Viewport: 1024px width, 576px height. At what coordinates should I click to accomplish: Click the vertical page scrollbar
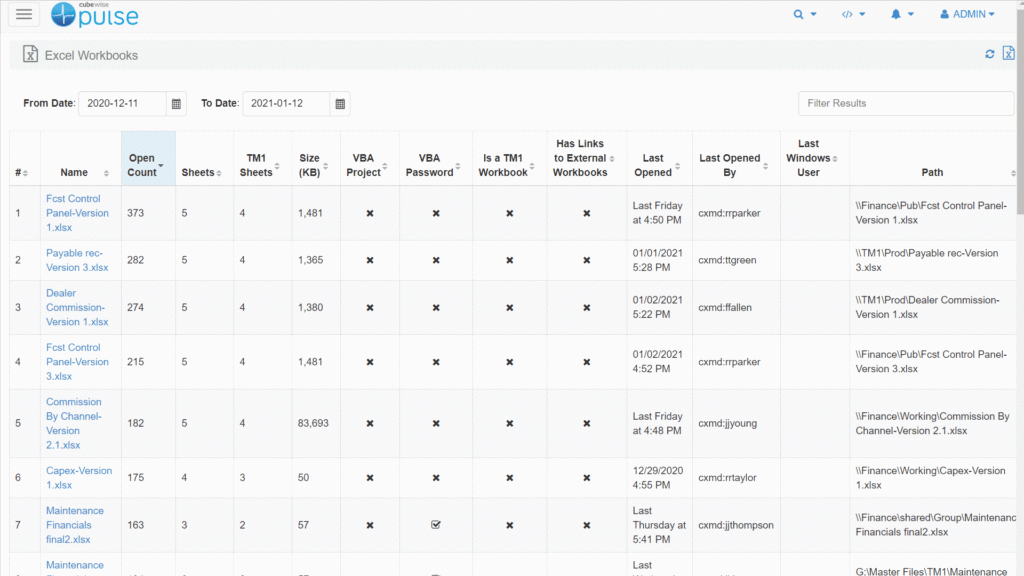[1018, 100]
